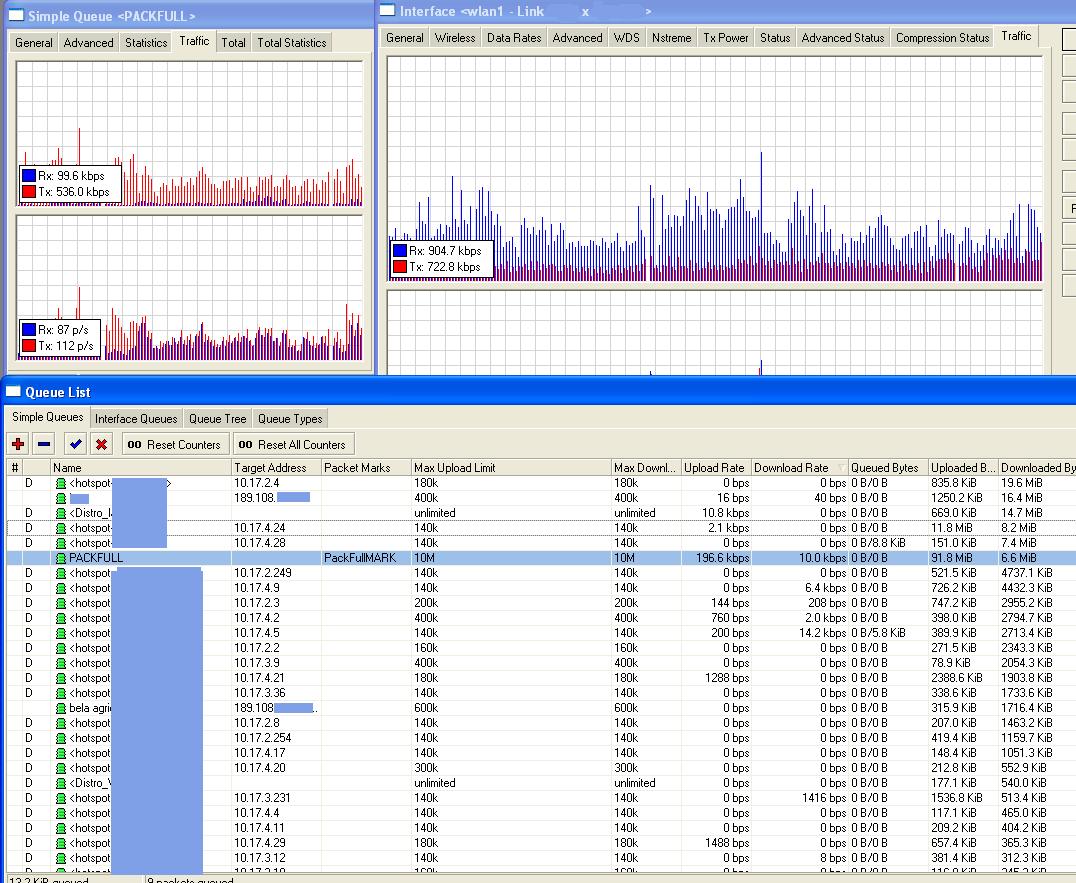This screenshot has width=1076, height=883.
Task: Select the Nstreme tab in the wlan1 window
Action: pyautogui.click(x=670, y=38)
